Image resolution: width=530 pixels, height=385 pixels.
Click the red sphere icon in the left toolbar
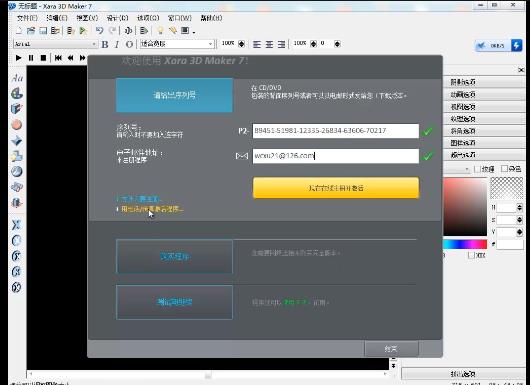pos(17,125)
